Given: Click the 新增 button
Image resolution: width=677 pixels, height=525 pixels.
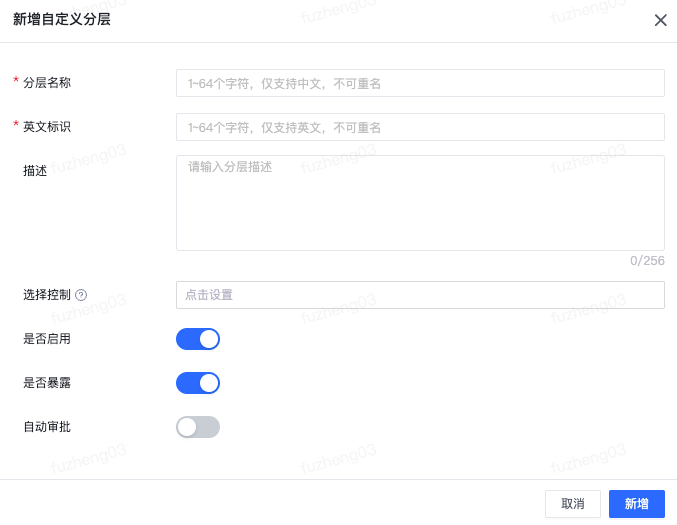Looking at the screenshot, I should [x=636, y=503].
